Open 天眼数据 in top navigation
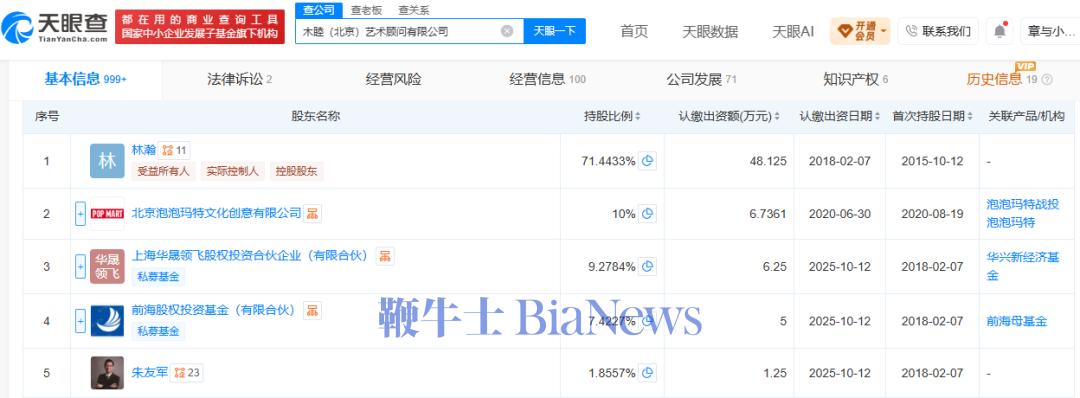The width and height of the screenshot is (1080, 398). point(709,32)
